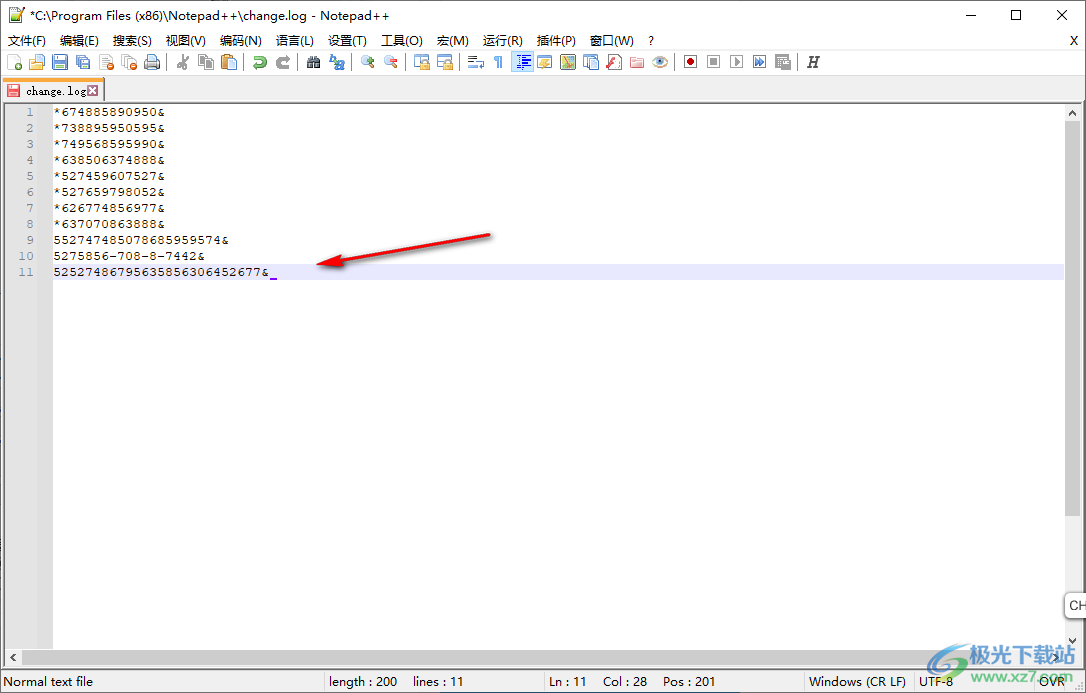1086x693 pixels.
Task: Click the Close document toolbar icon
Action: tap(106, 62)
